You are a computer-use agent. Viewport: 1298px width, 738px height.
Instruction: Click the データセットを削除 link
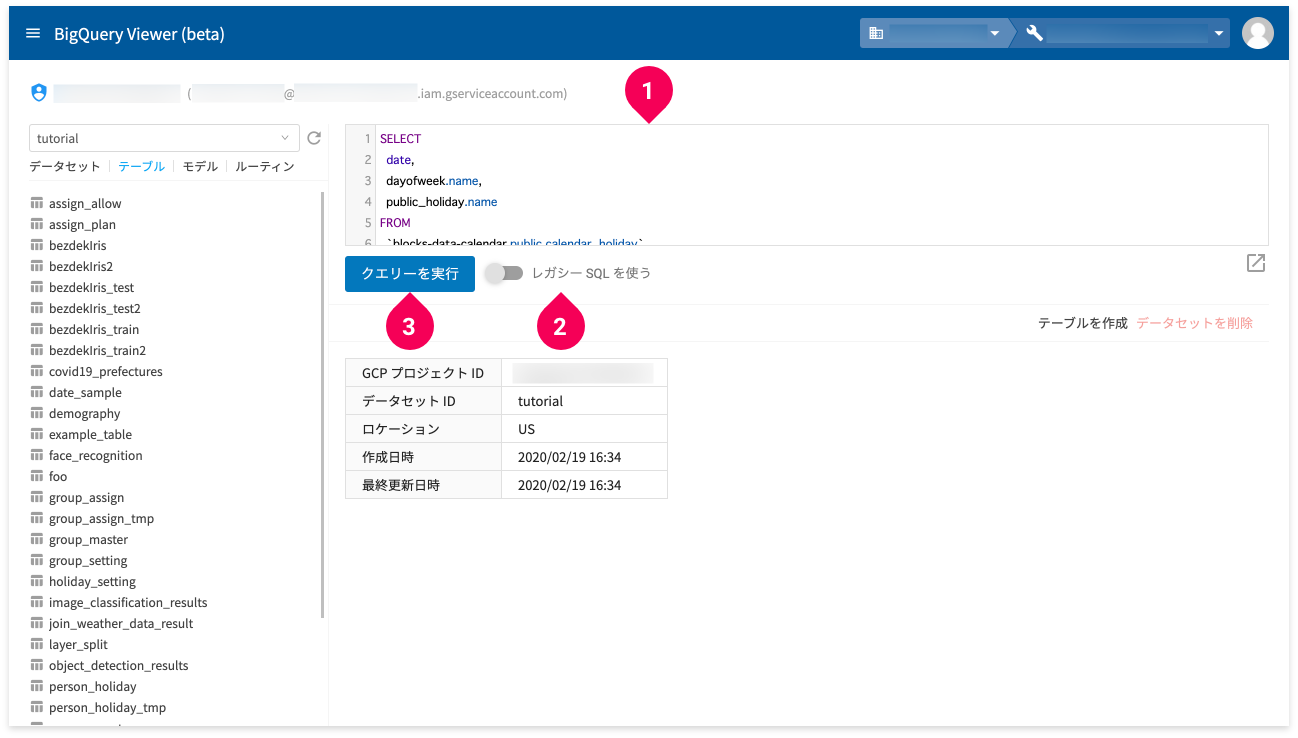pos(1195,323)
